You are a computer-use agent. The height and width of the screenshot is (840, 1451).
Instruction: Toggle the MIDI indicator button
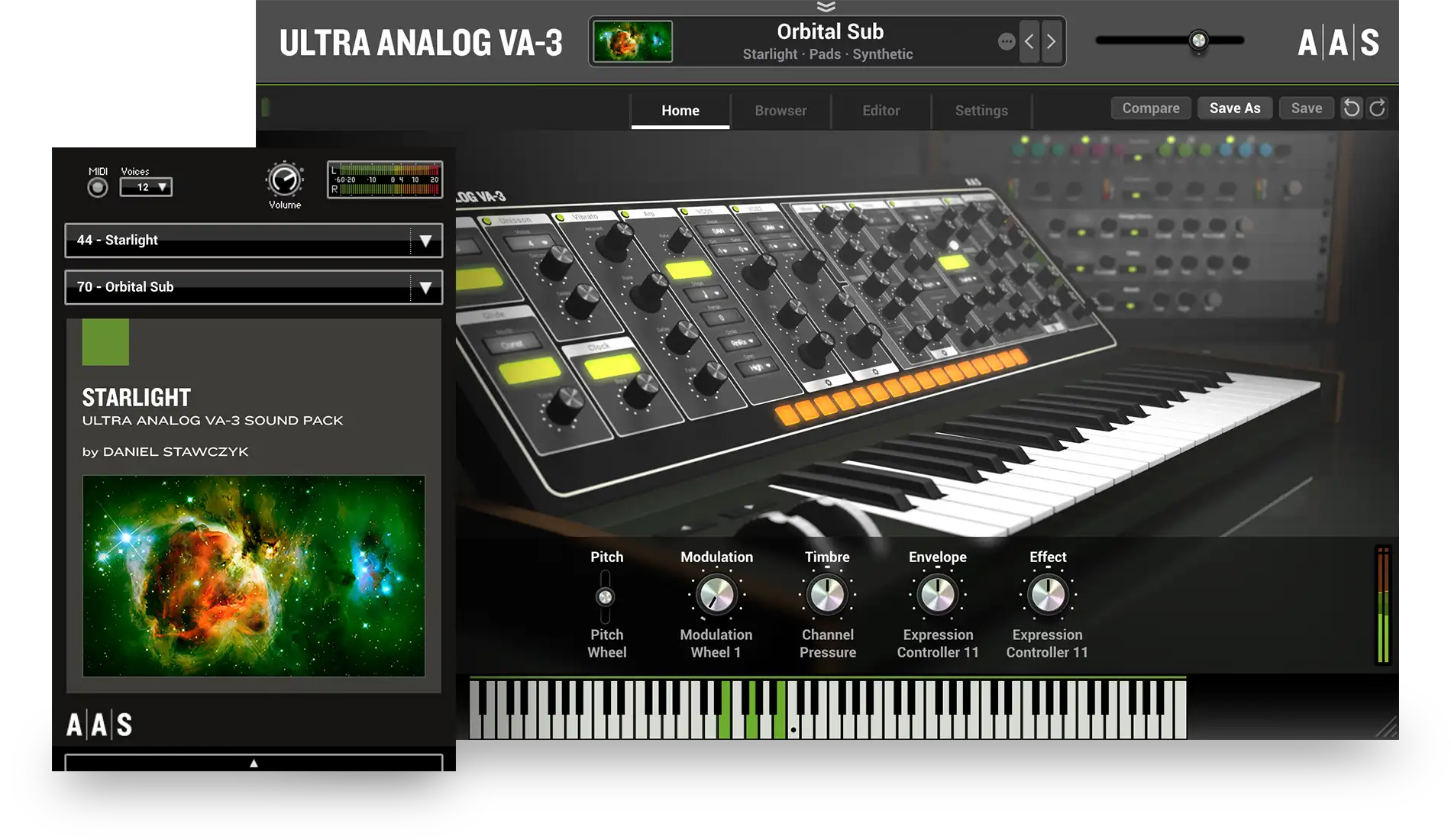(x=98, y=187)
